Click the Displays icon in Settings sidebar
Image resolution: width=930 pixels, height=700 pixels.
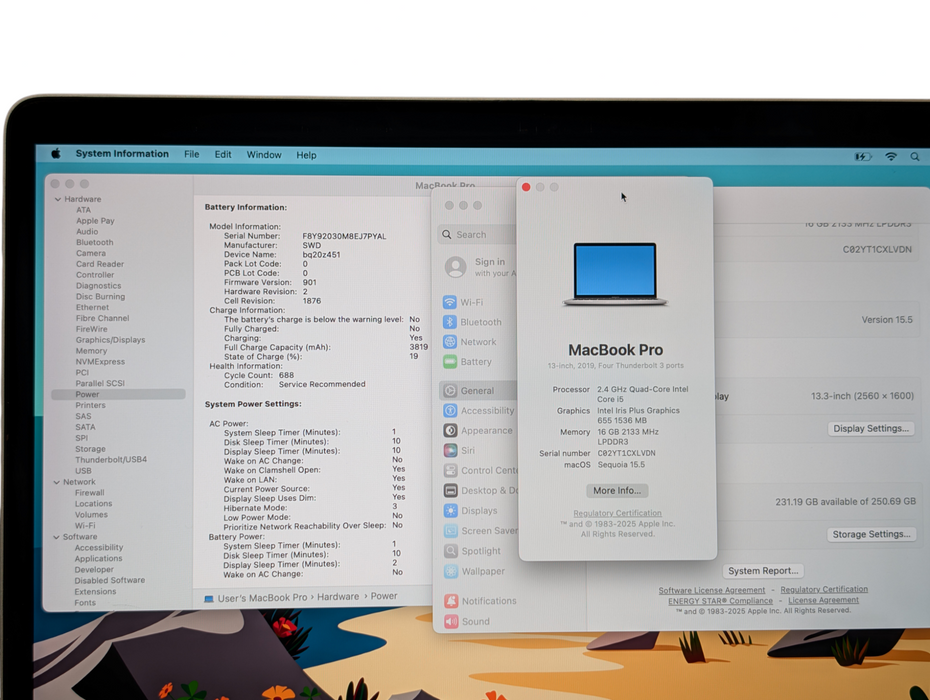[450, 511]
